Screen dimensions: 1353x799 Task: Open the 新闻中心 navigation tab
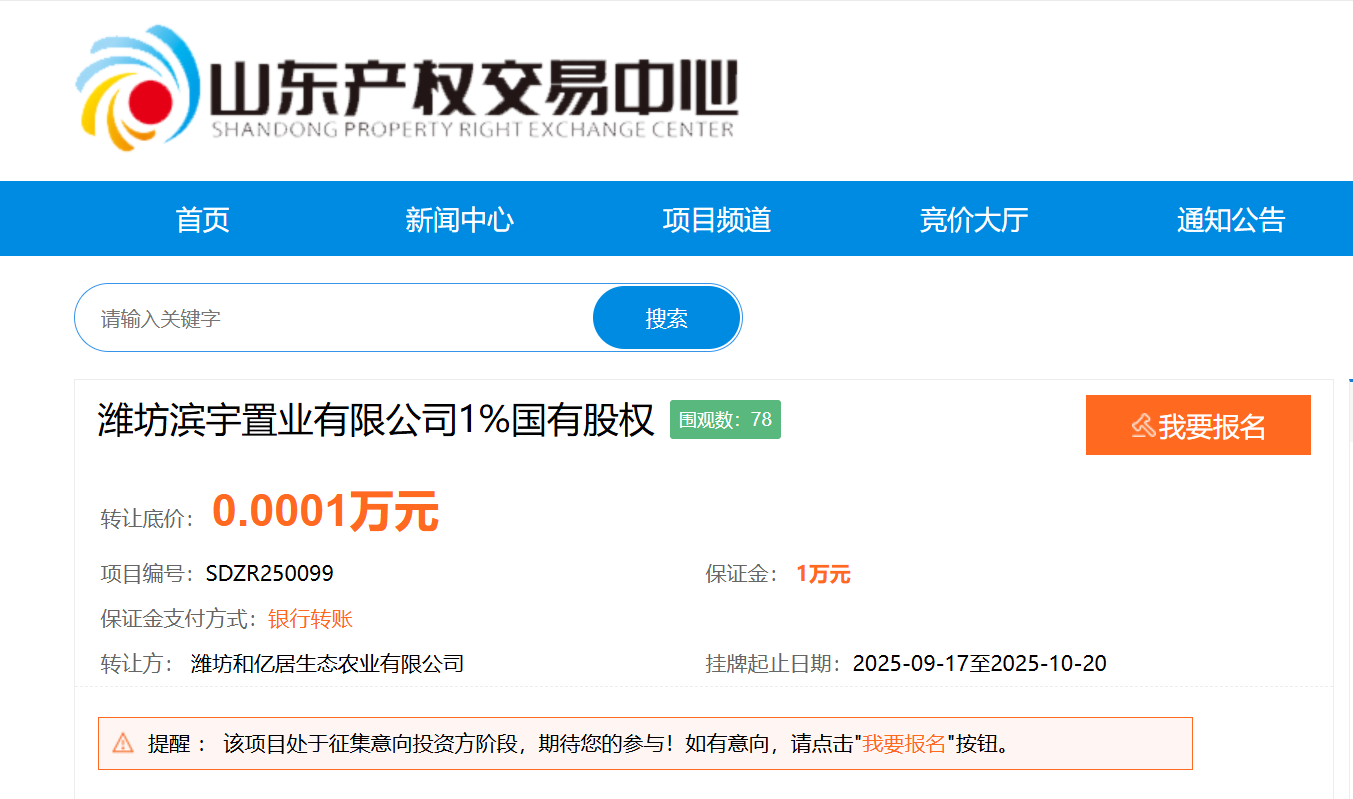[459, 220]
